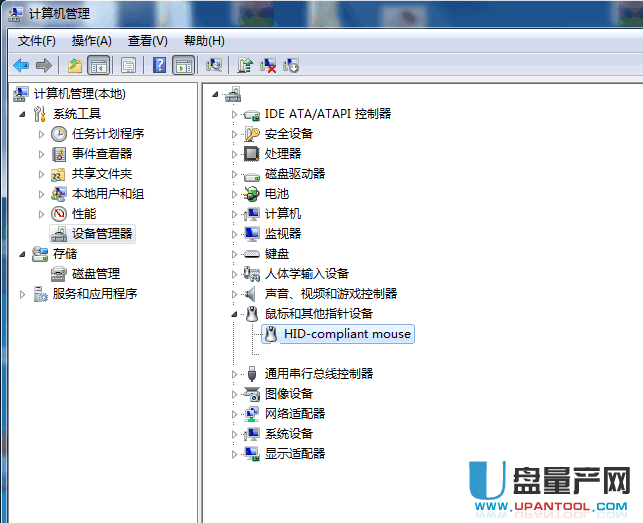
Task: Open the 文件(F) menu
Action: [37, 41]
